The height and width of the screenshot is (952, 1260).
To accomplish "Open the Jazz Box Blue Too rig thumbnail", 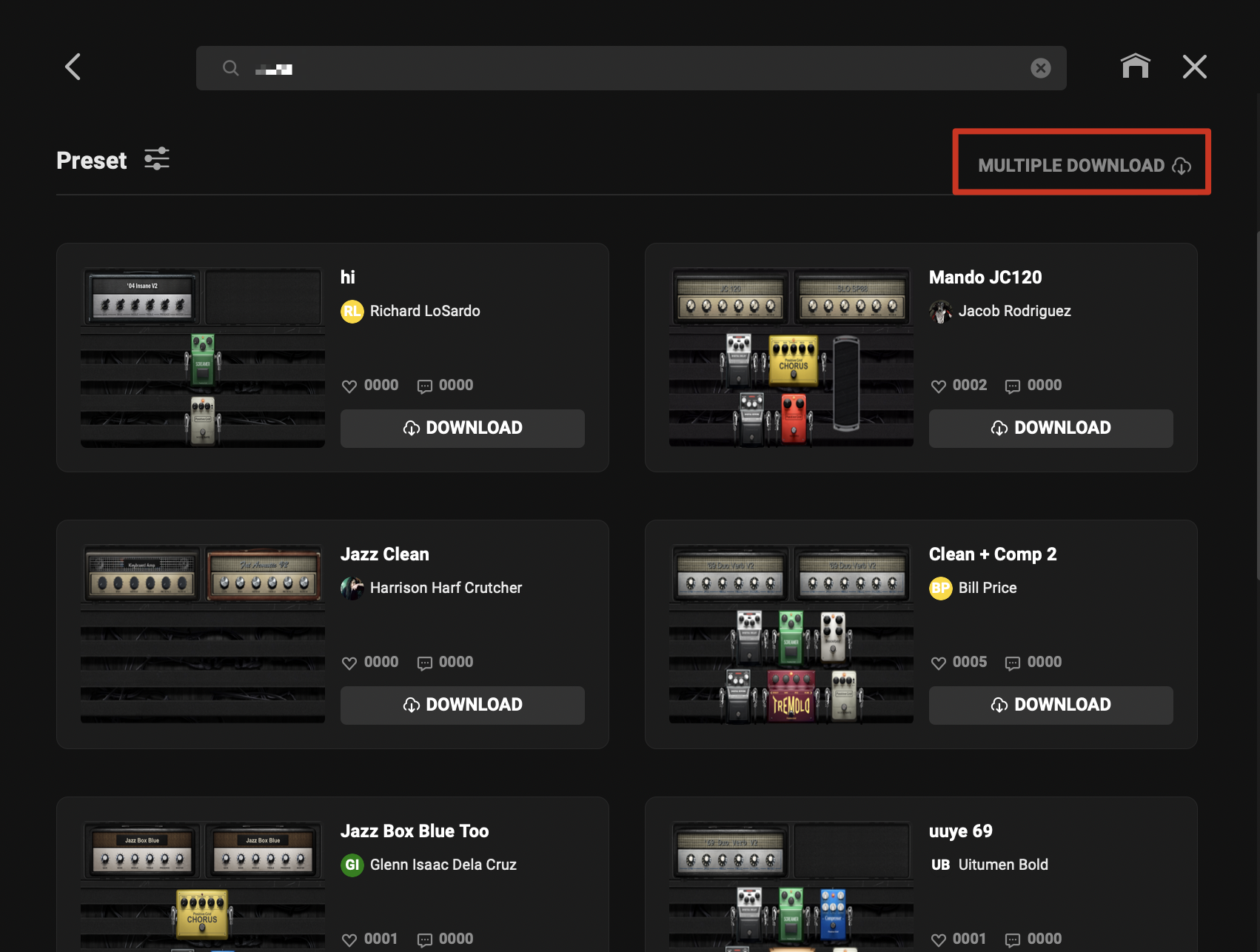I will [x=202, y=886].
